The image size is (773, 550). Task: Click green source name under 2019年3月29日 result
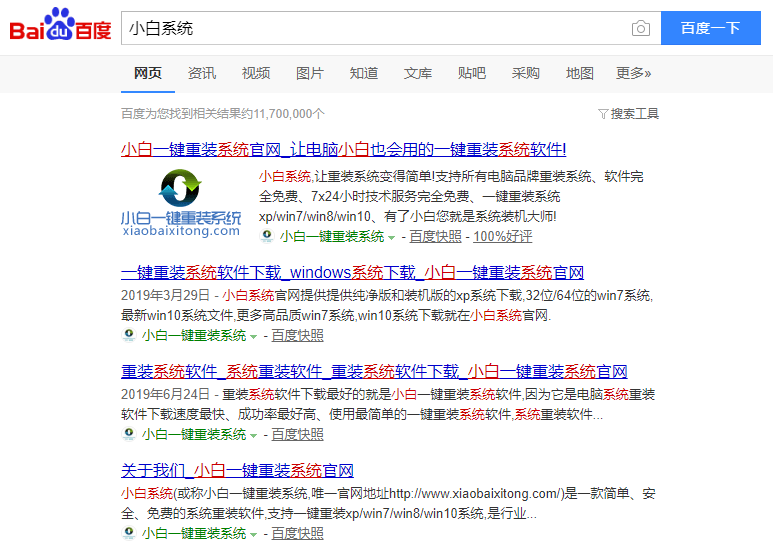tap(194, 336)
